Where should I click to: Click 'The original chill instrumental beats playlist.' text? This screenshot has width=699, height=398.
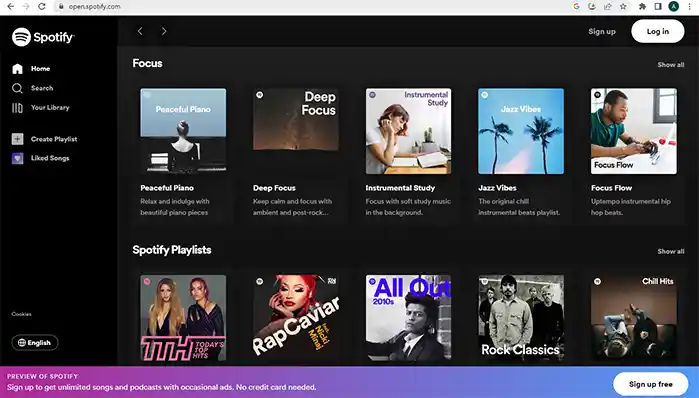(519, 207)
